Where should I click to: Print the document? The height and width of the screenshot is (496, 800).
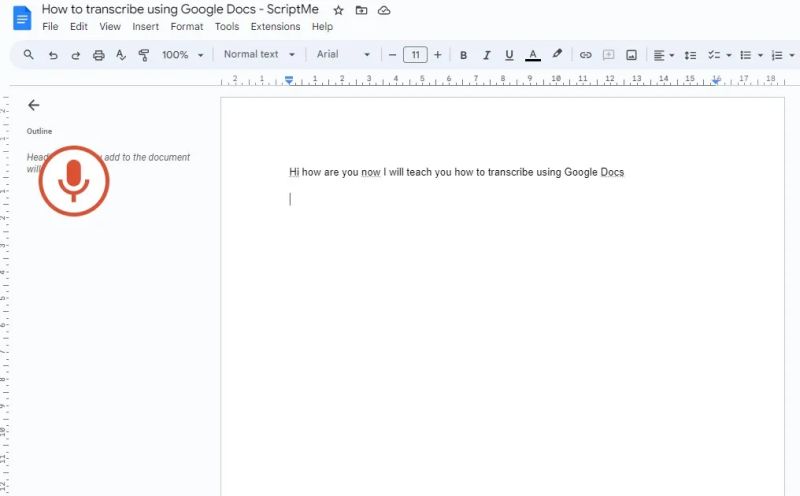point(98,55)
